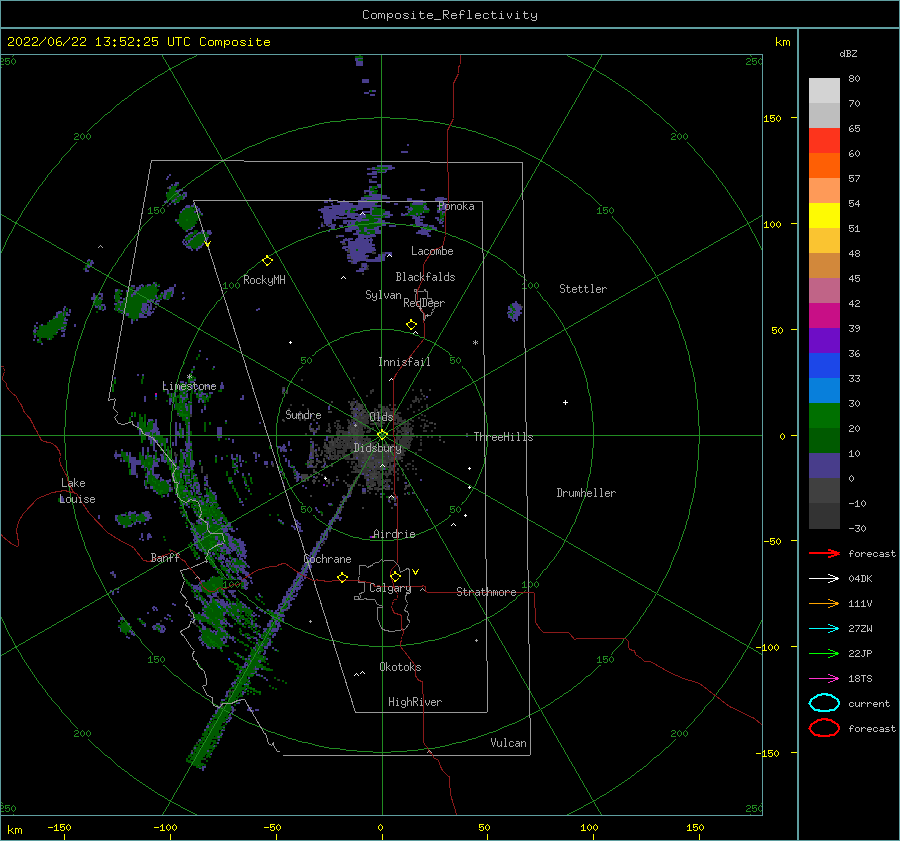The height and width of the screenshot is (841, 900).
Task: Click the Blackfalds label
Action: pos(425,277)
